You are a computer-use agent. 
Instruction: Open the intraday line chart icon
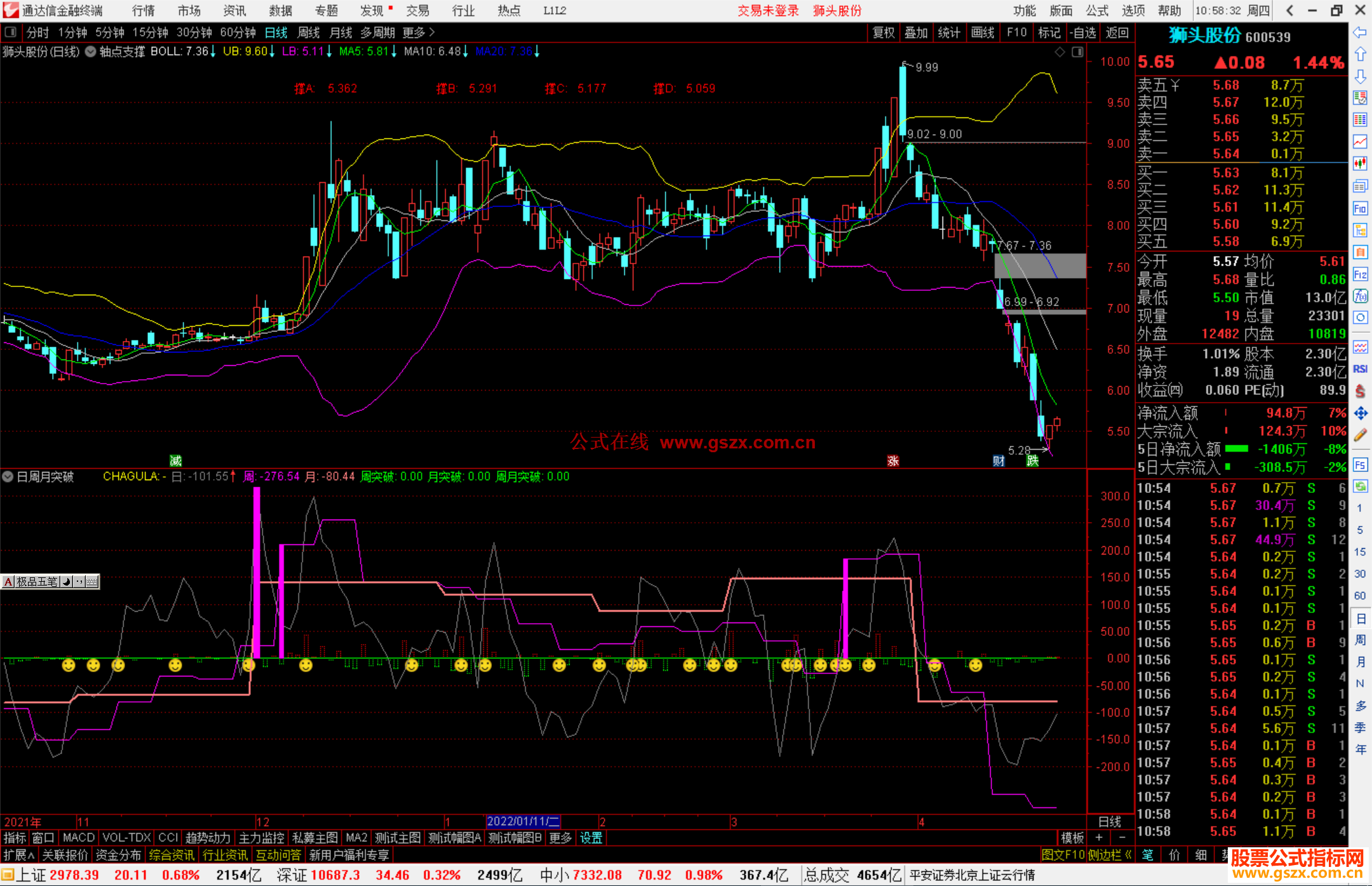click(x=1360, y=142)
